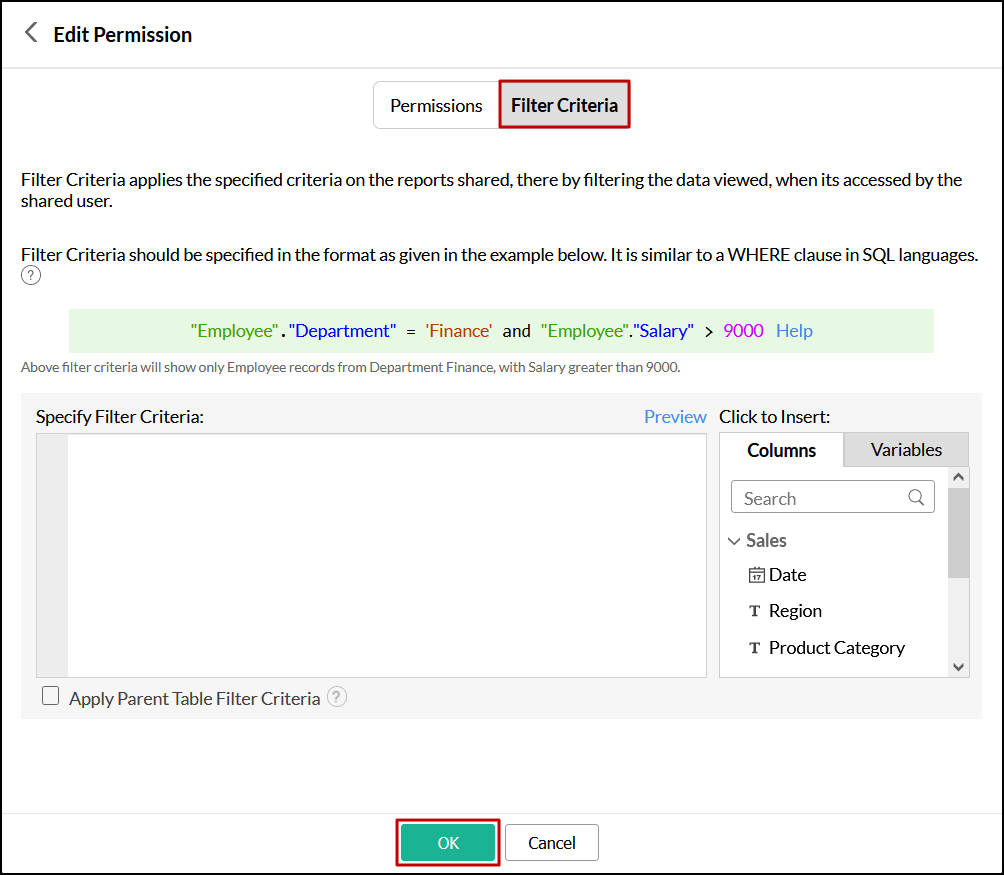The height and width of the screenshot is (875, 1004).
Task: Click the text icon beside Product Category
Action: point(755,648)
